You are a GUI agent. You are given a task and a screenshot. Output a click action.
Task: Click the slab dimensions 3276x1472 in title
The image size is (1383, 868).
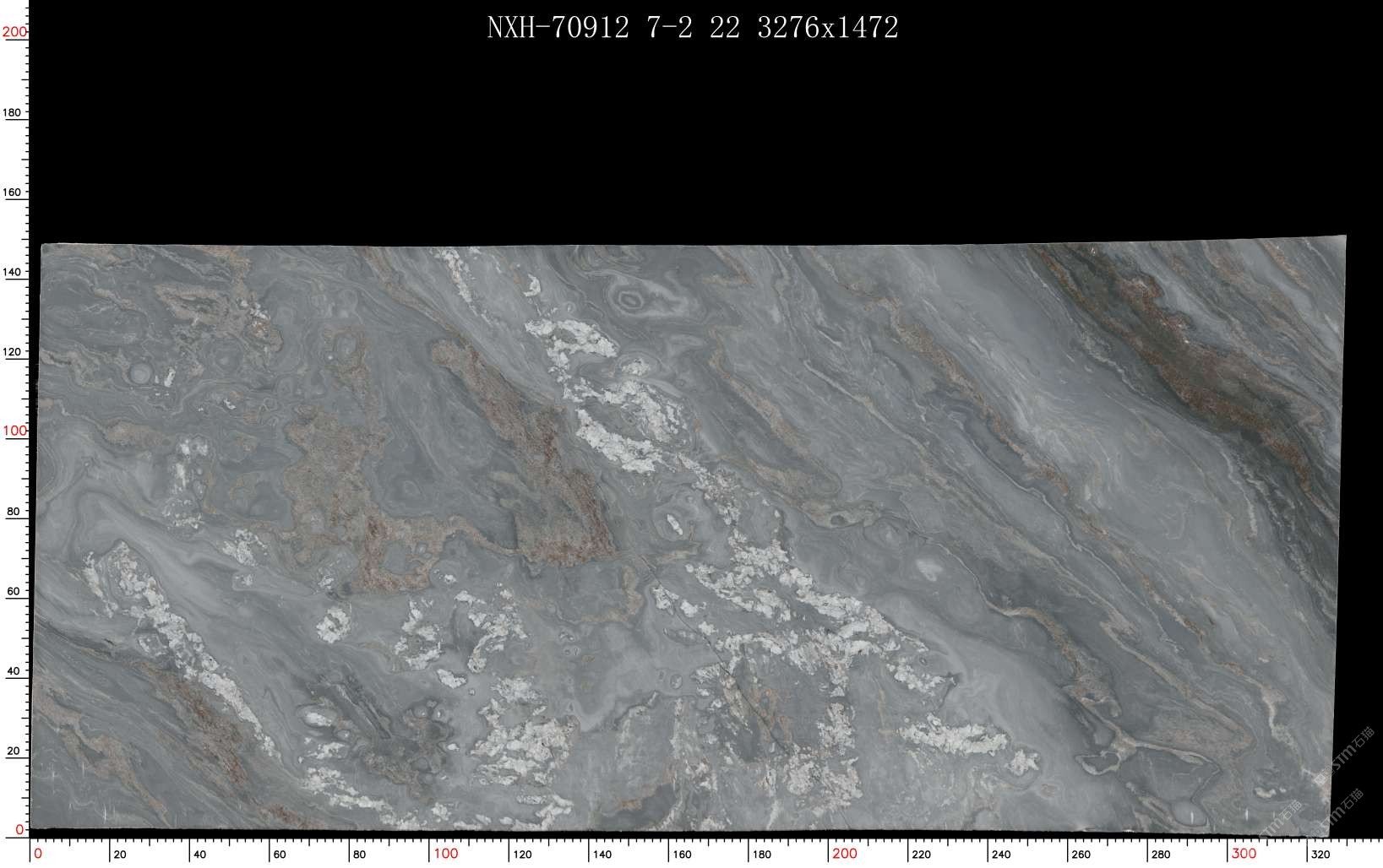click(x=828, y=28)
